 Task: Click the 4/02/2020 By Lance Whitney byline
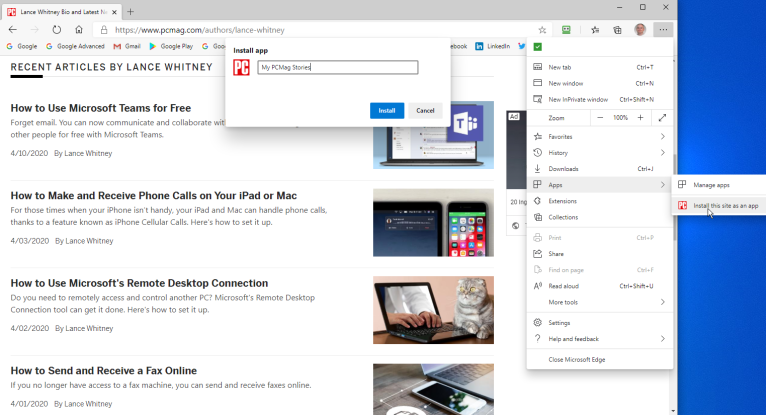point(62,328)
